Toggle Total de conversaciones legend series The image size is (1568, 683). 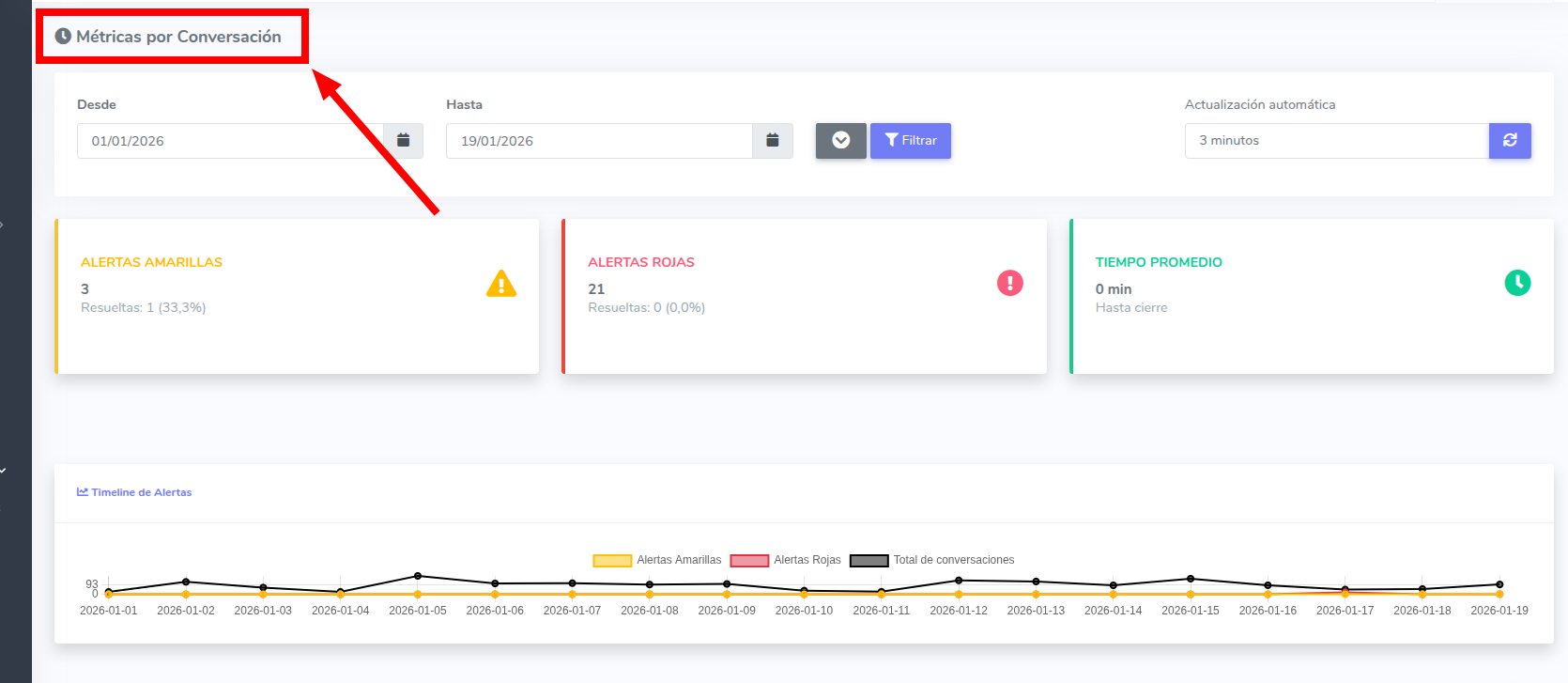pyautogui.click(x=932, y=560)
